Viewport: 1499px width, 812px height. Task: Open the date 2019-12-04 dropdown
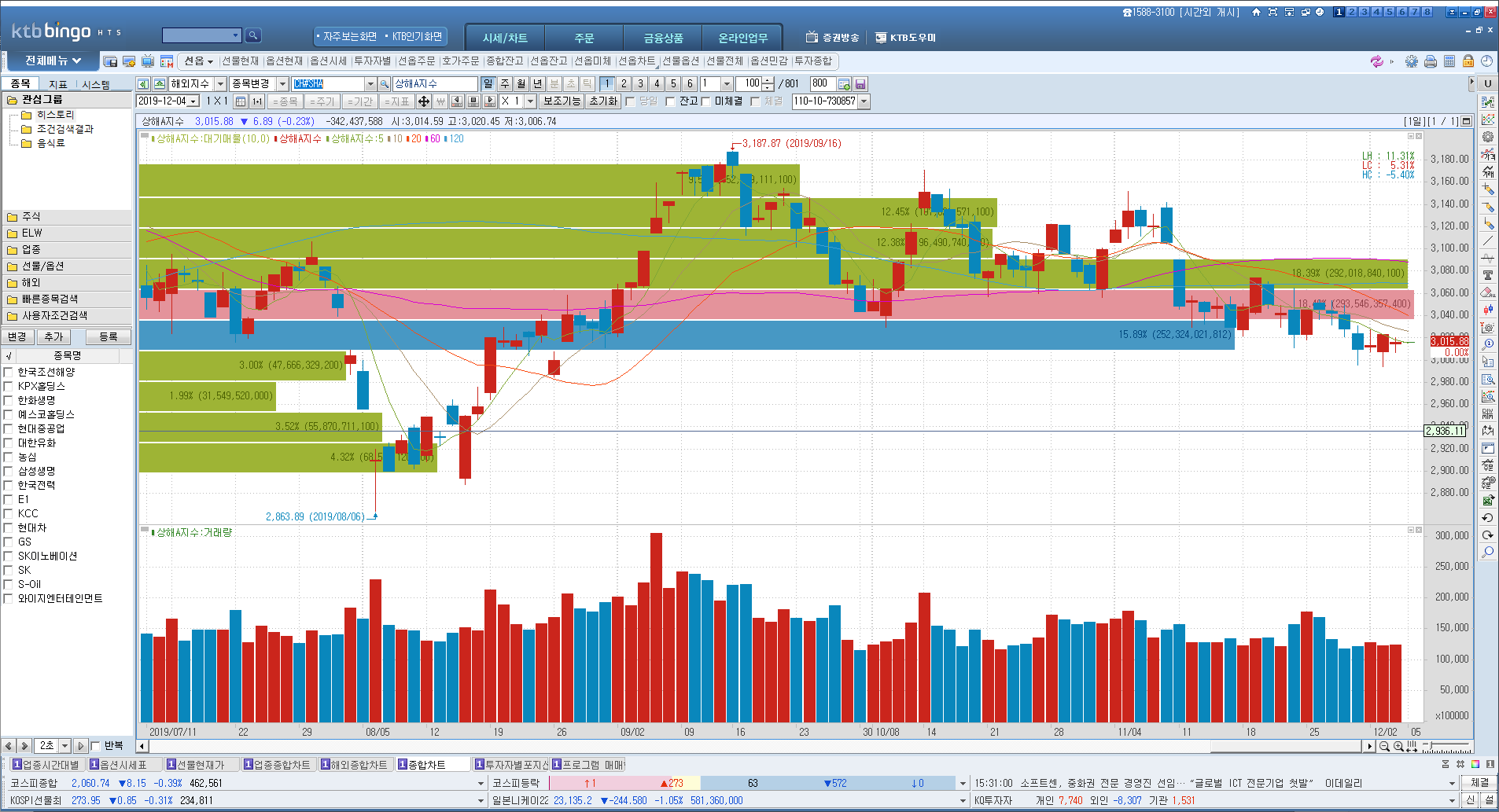pyautogui.click(x=193, y=101)
